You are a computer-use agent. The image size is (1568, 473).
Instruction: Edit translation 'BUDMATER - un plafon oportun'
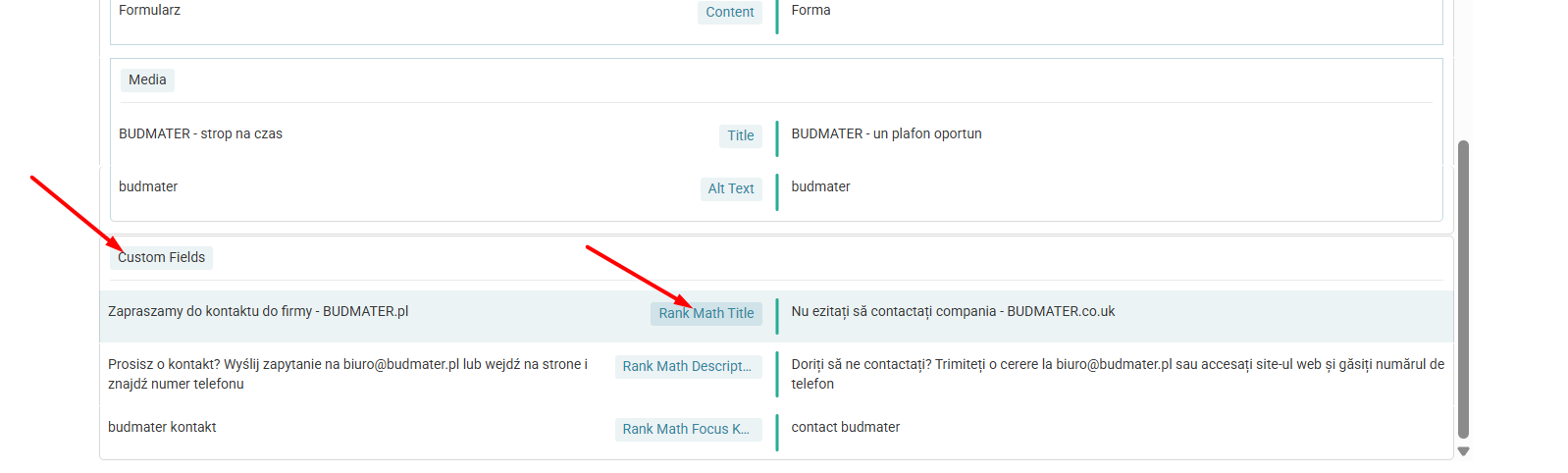886,133
